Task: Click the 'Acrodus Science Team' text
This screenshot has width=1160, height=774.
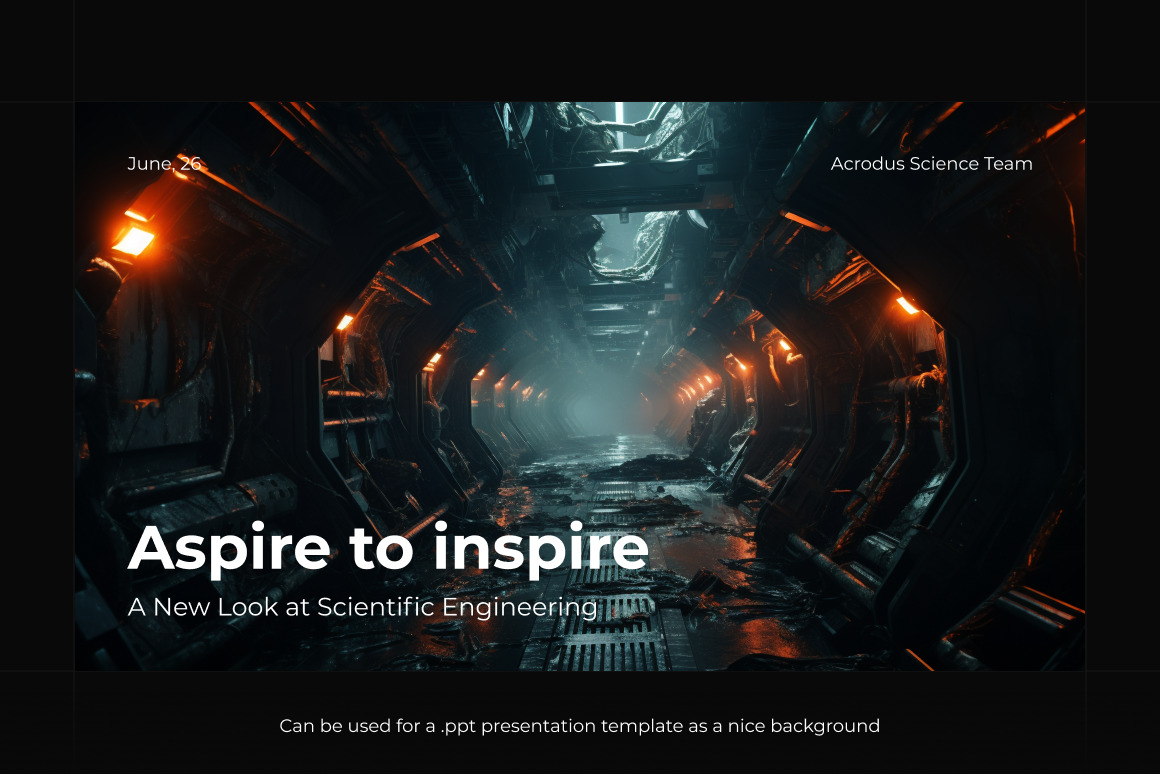Action: 931,164
